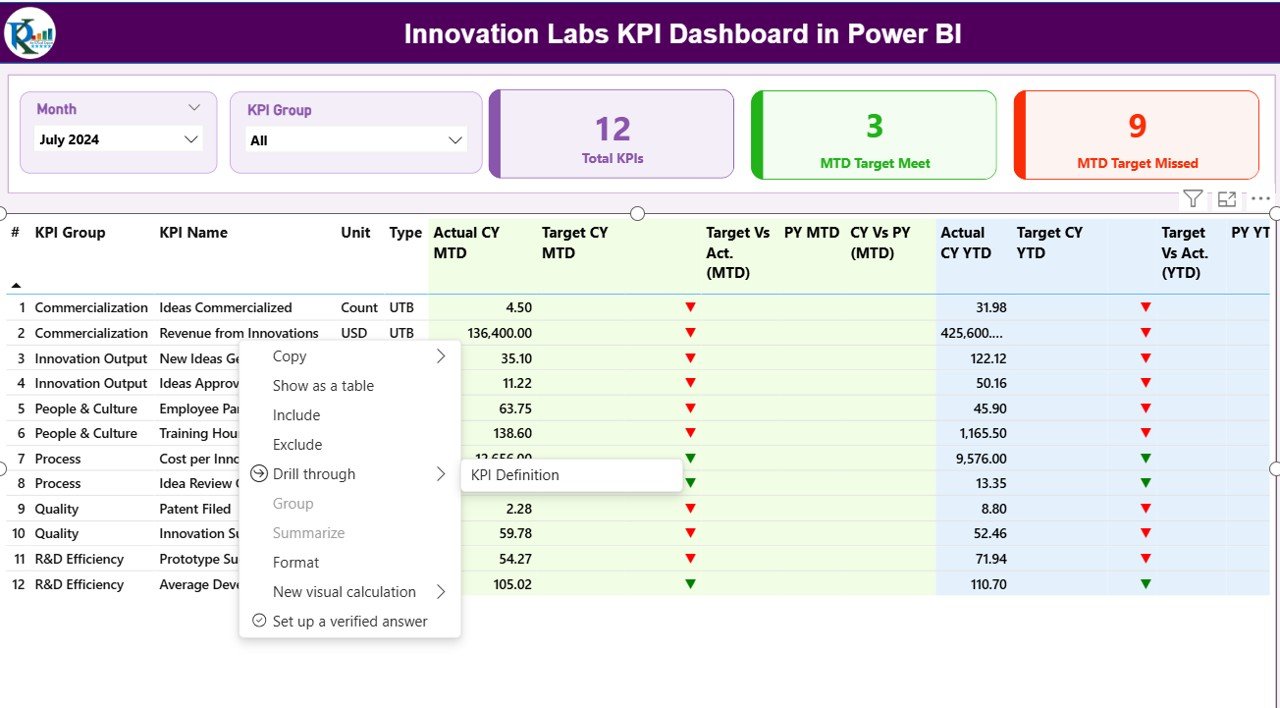Select KPI Definition drill through target

click(515, 475)
